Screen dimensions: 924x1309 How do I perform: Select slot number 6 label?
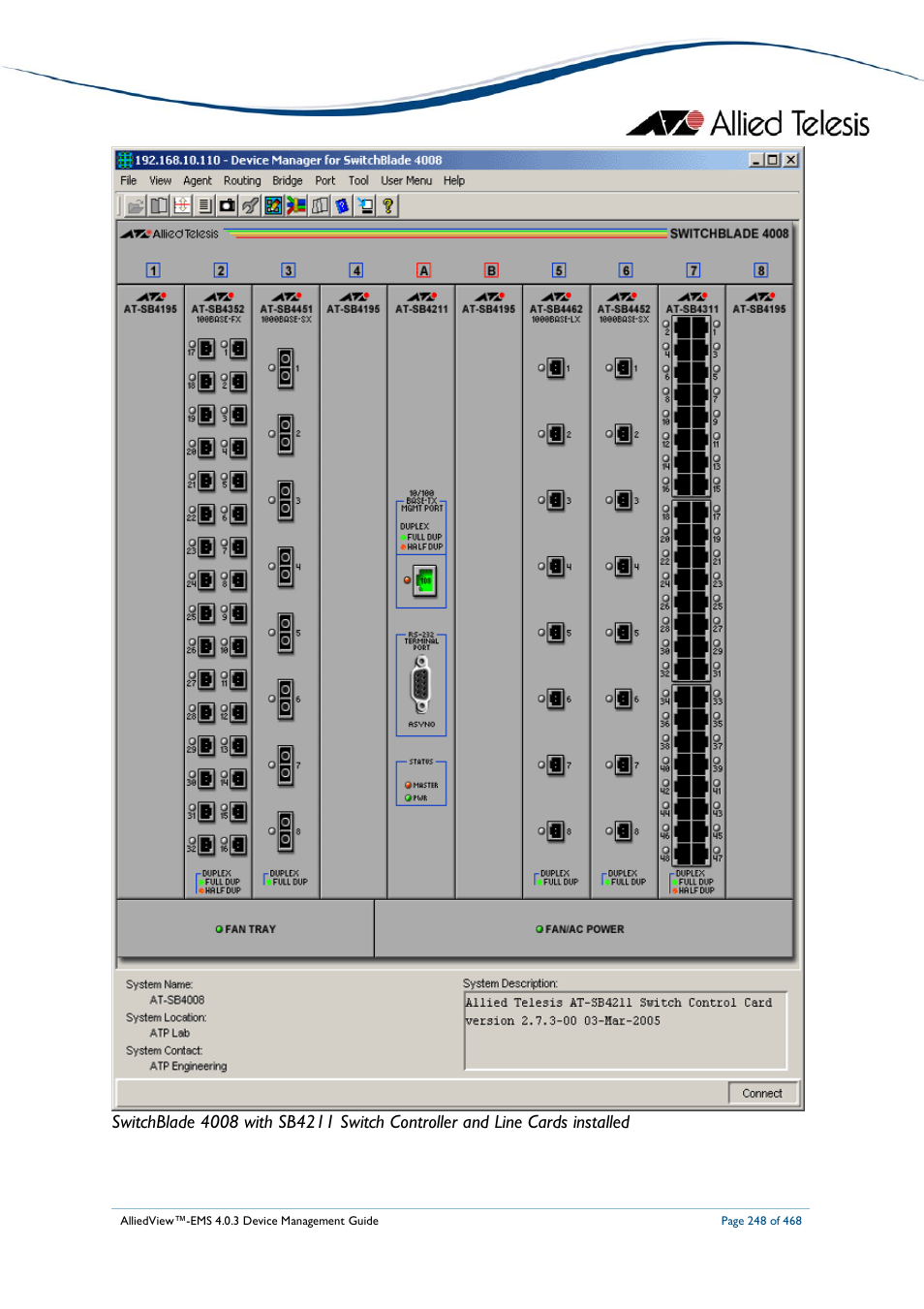coord(626,270)
